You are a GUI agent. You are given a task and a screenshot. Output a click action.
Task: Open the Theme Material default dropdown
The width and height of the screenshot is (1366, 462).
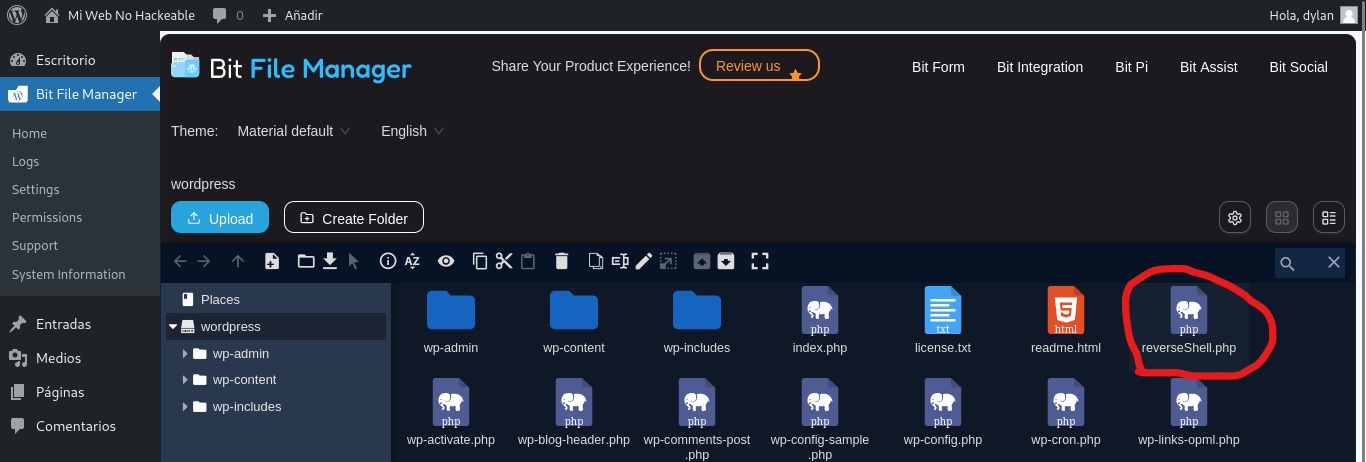pos(293,131)
